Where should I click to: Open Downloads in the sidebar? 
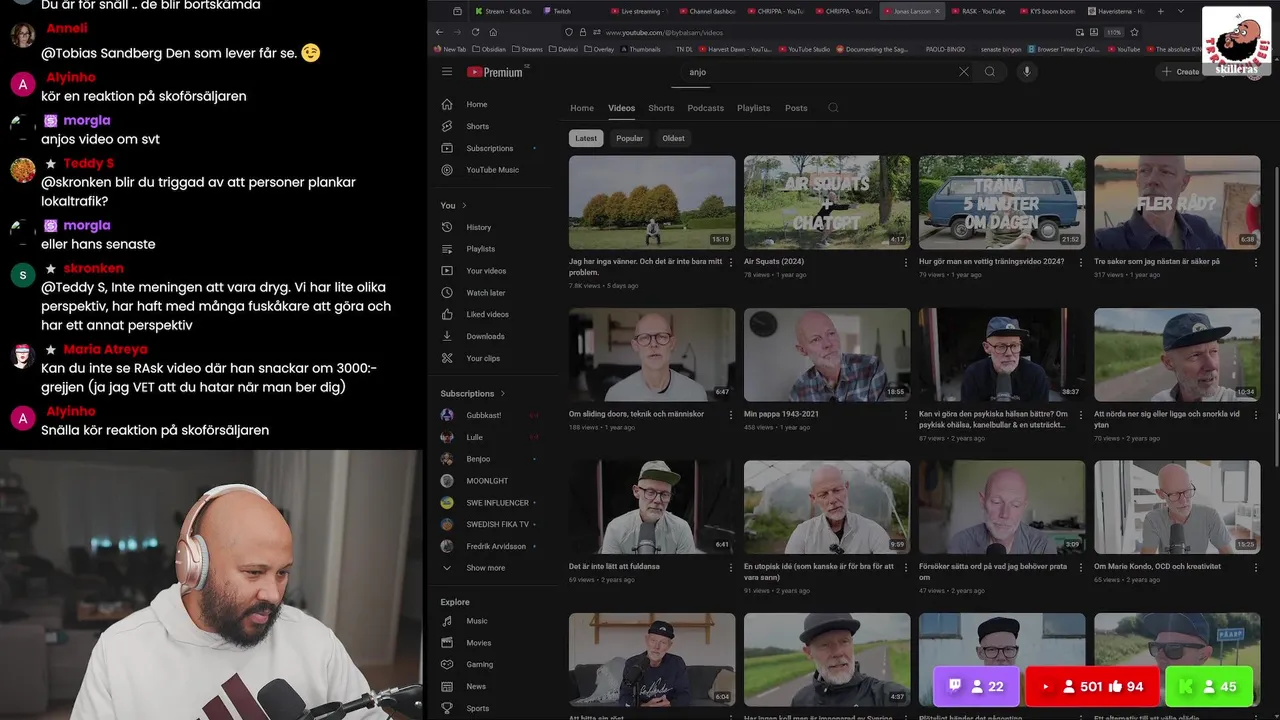[x=485, y=336]
